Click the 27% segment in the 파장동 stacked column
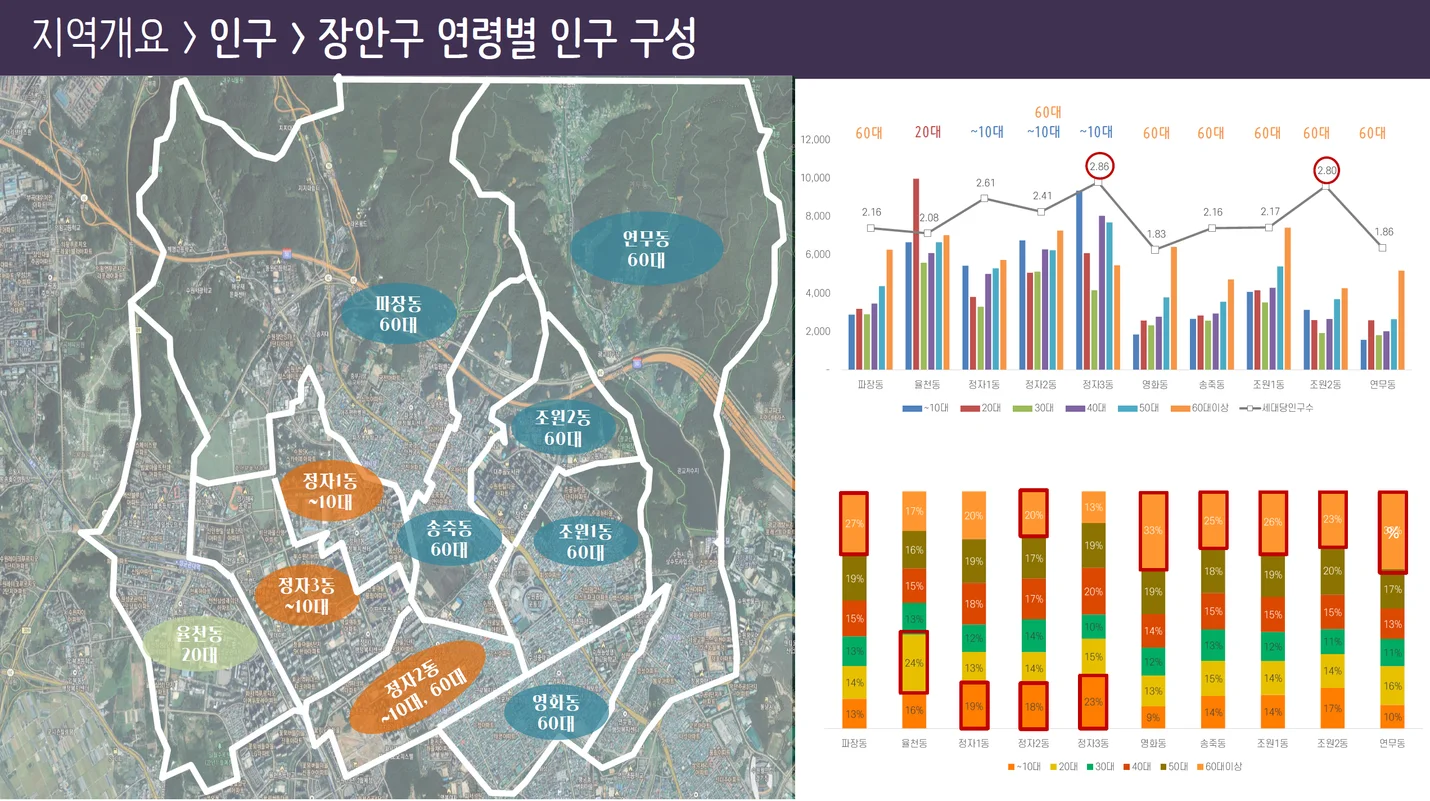The height and width of the screenshot is (801, 1430). pyautogui.click(x=854, y=523)
